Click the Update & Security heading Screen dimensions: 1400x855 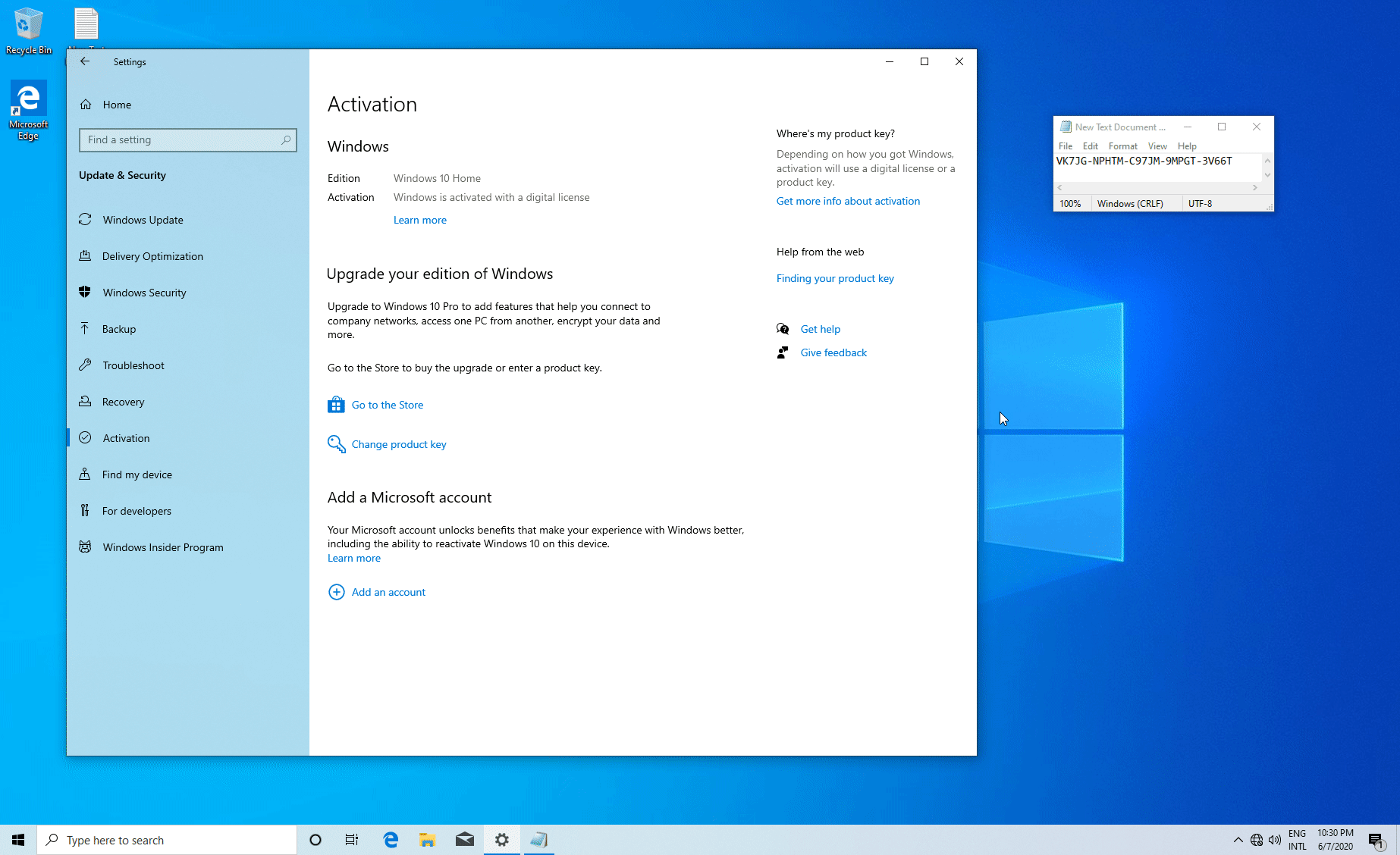point(122,175)
